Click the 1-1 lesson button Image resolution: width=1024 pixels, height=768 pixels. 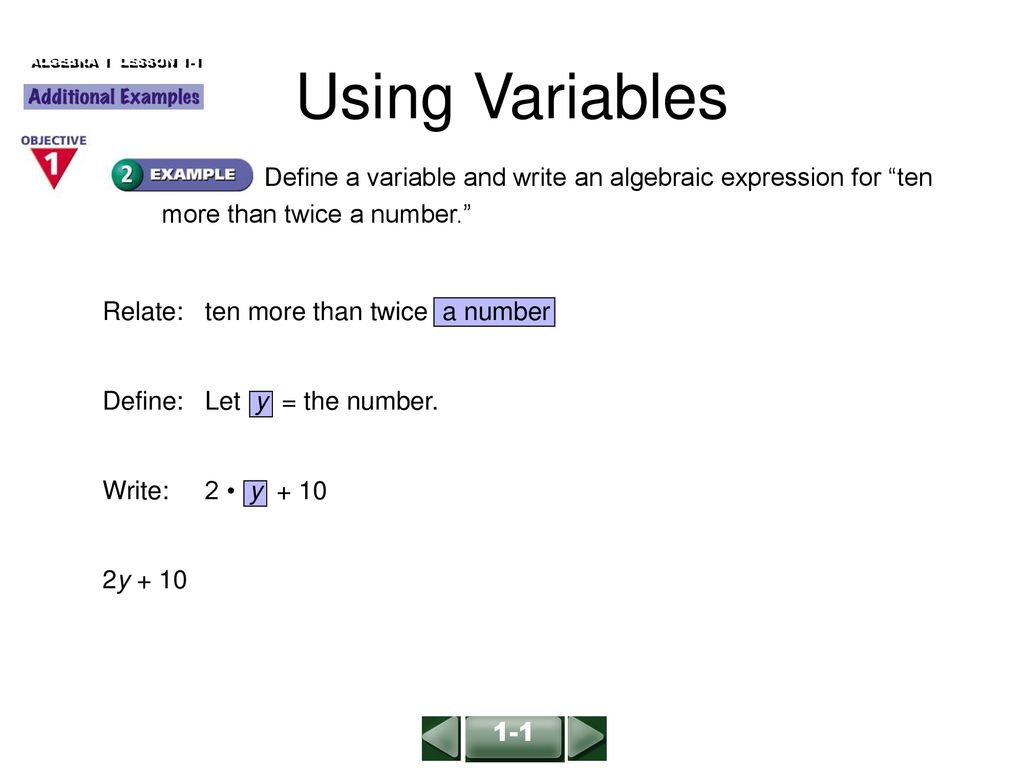coord(514,738)
